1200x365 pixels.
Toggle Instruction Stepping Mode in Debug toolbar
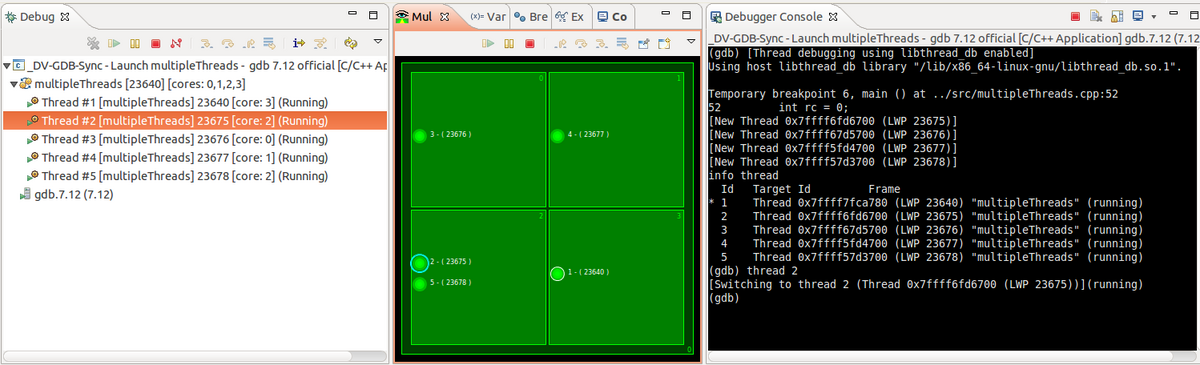pos(298,43)
